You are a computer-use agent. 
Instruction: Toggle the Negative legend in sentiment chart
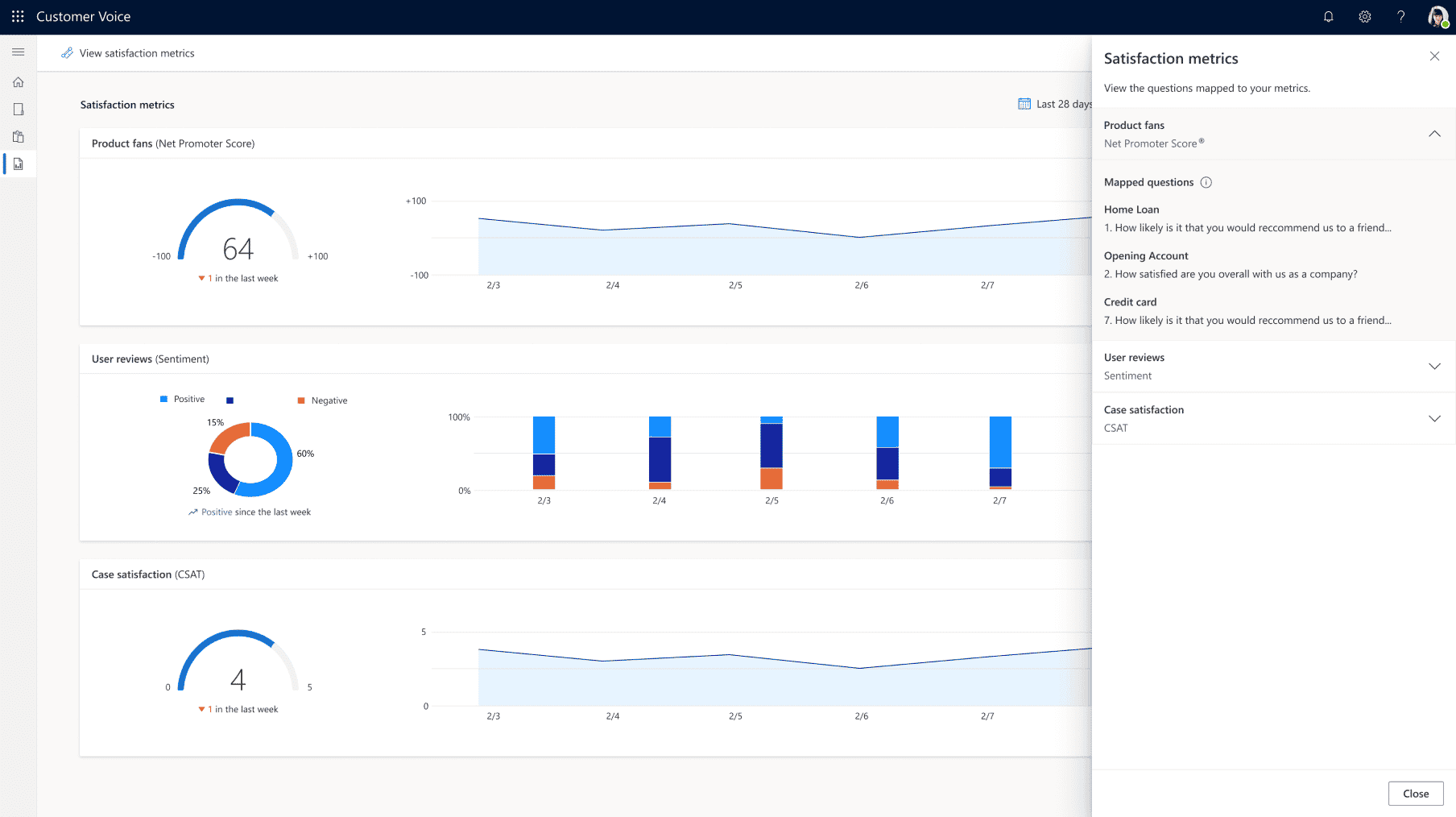click(322, 400)
